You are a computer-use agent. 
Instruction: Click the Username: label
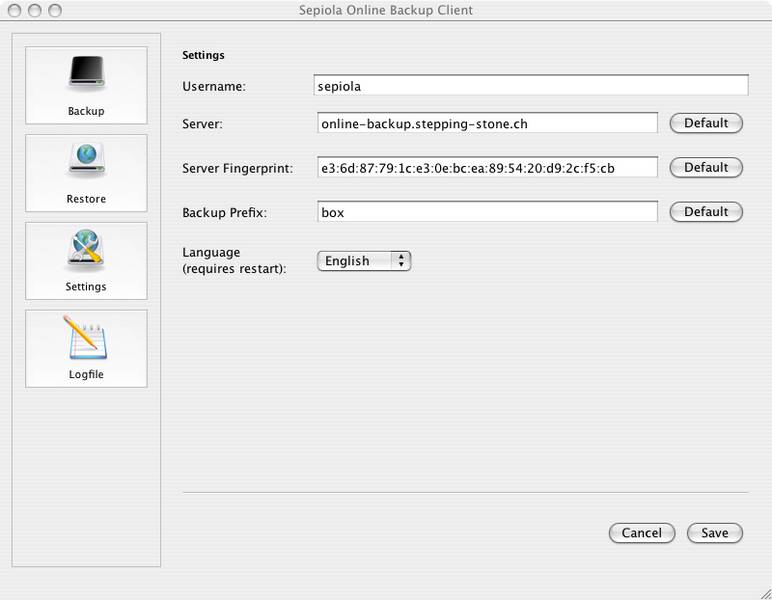tap(214, 87)
